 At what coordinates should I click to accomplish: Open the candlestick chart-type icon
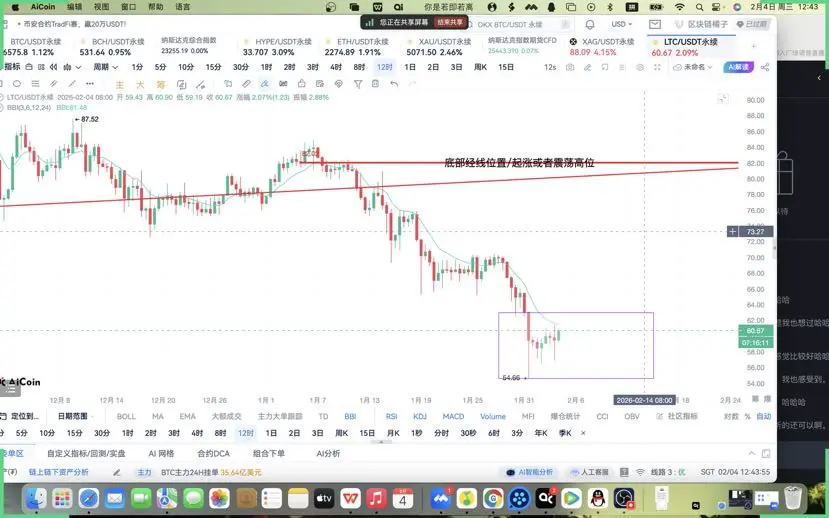tap(67, 67)
